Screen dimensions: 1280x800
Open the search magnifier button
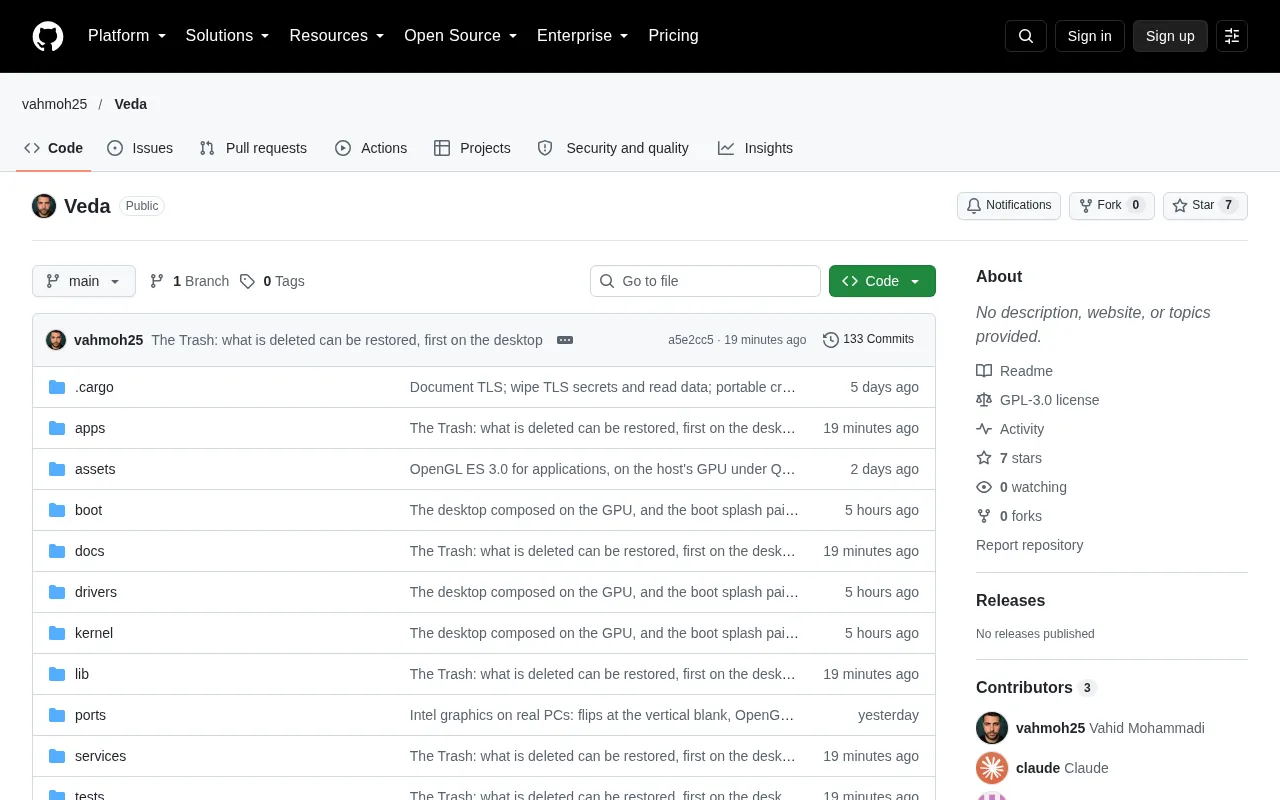1026,36
